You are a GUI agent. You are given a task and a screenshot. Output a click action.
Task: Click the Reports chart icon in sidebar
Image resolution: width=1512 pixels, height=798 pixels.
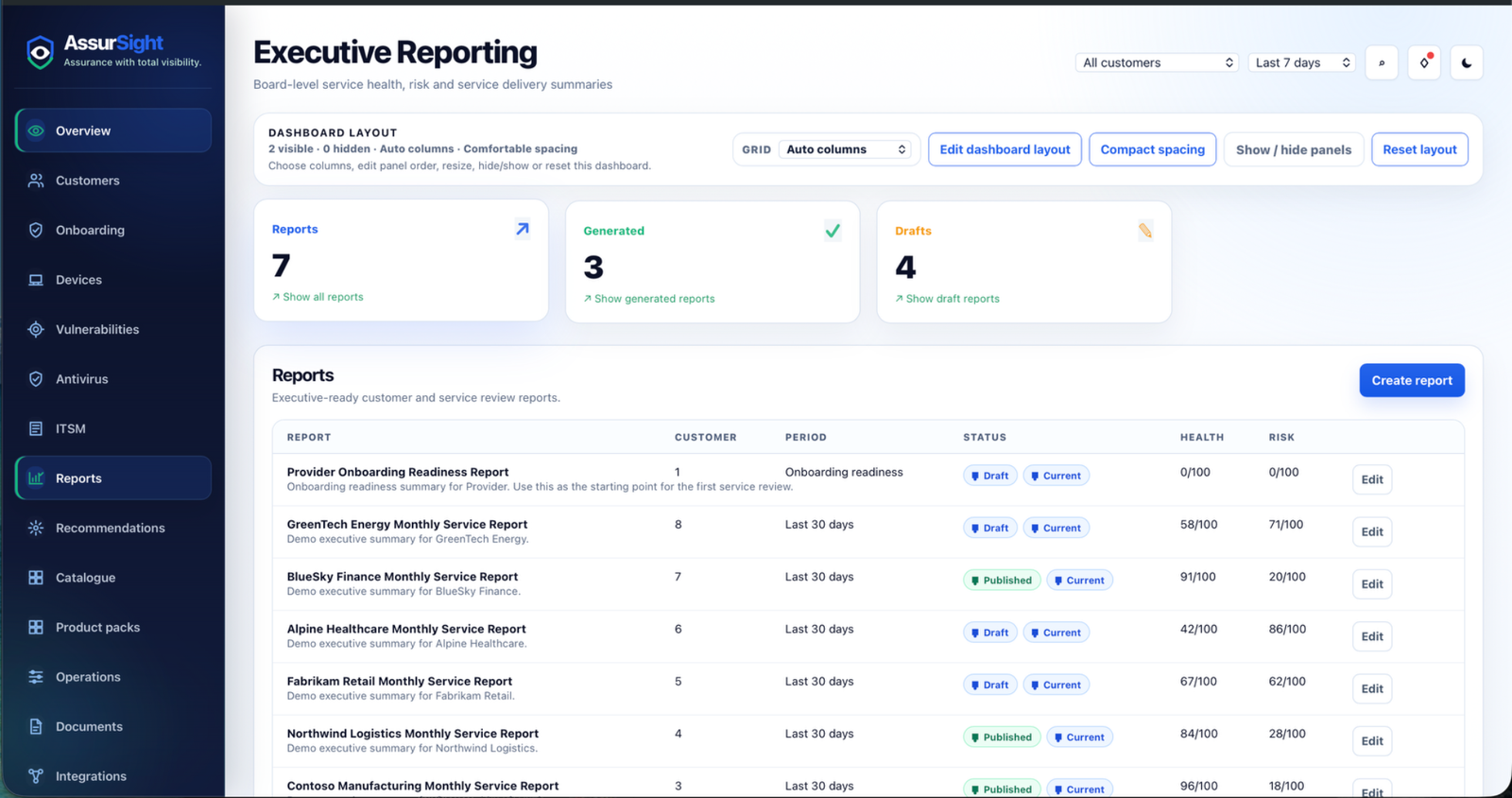click(x=36, y=478)
